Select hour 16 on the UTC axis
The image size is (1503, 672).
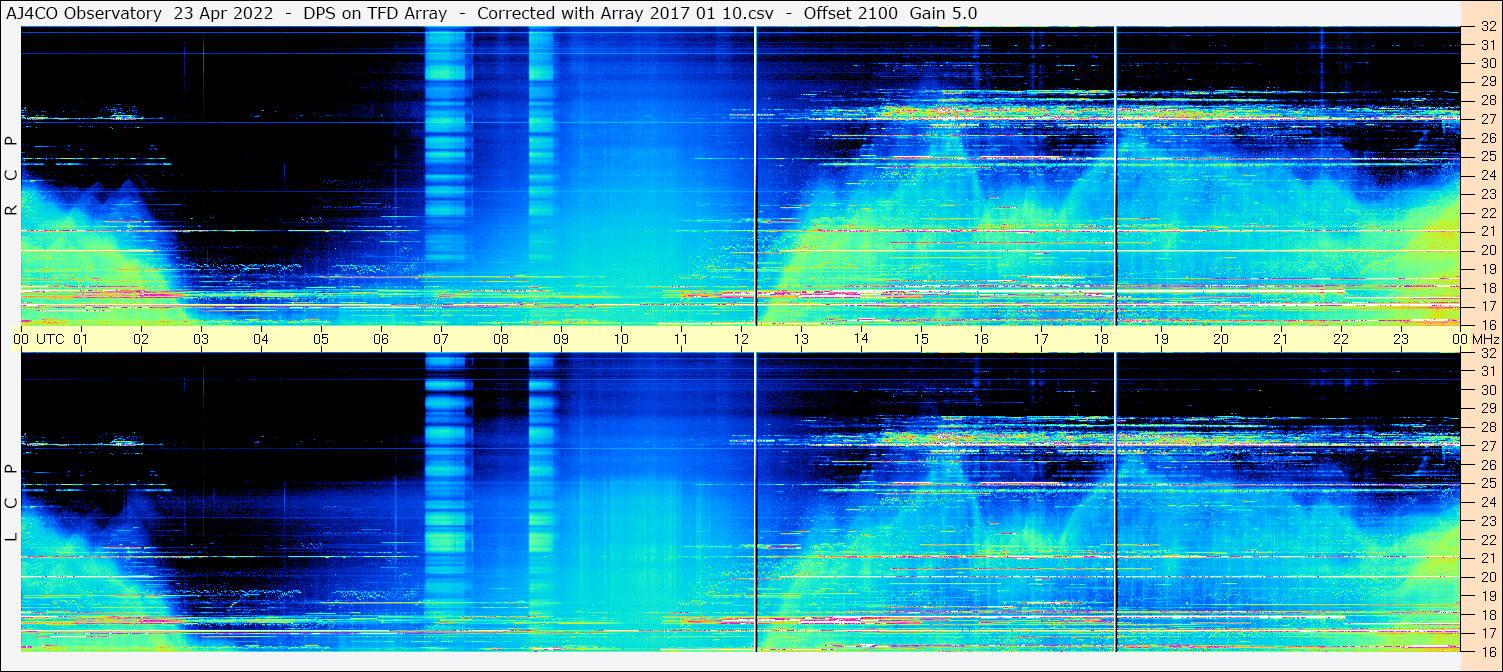(981, 339)
